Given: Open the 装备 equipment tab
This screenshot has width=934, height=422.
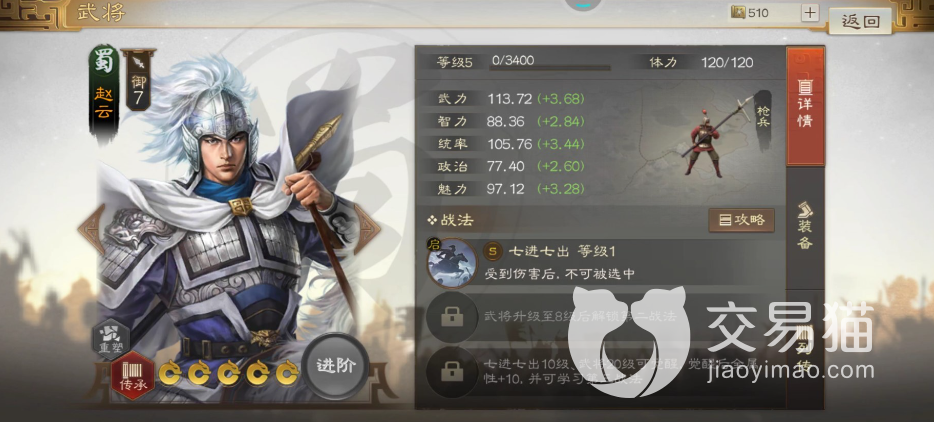Looking at the screenshot, I should coord(805,226).
